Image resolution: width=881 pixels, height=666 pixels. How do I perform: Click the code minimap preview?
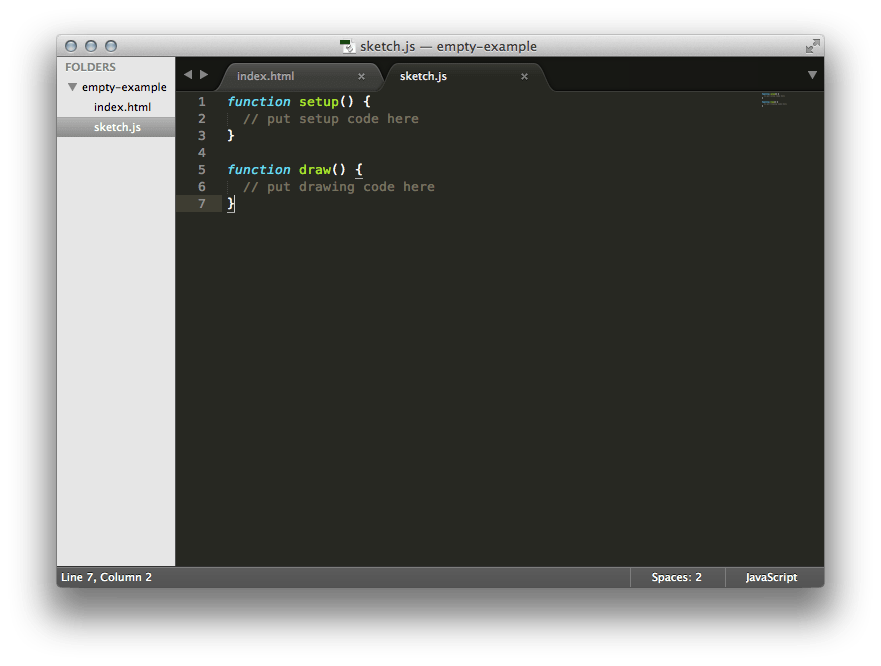774,99
